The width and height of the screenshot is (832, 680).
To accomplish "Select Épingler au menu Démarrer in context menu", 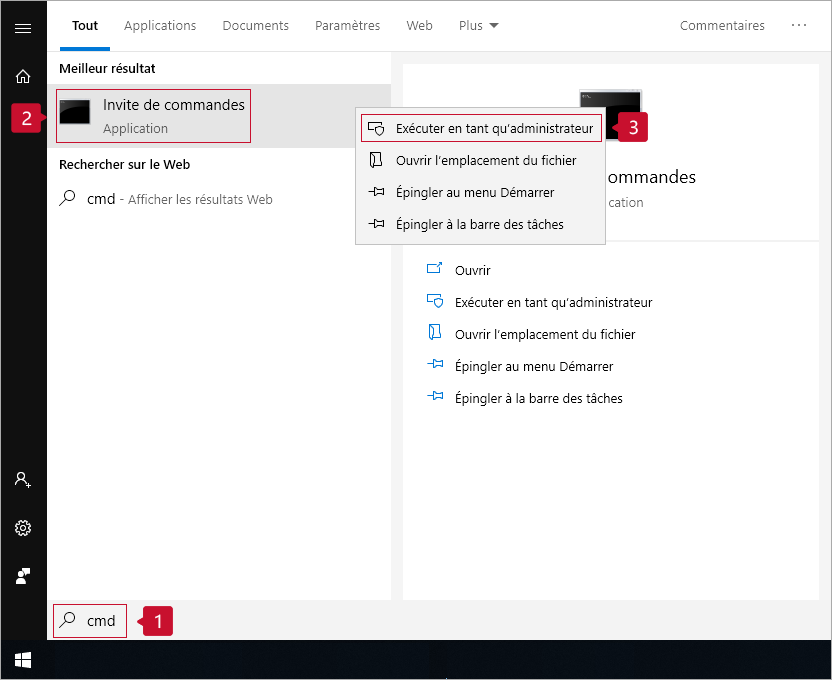I will pyautogui.click(x=474, y=192).
